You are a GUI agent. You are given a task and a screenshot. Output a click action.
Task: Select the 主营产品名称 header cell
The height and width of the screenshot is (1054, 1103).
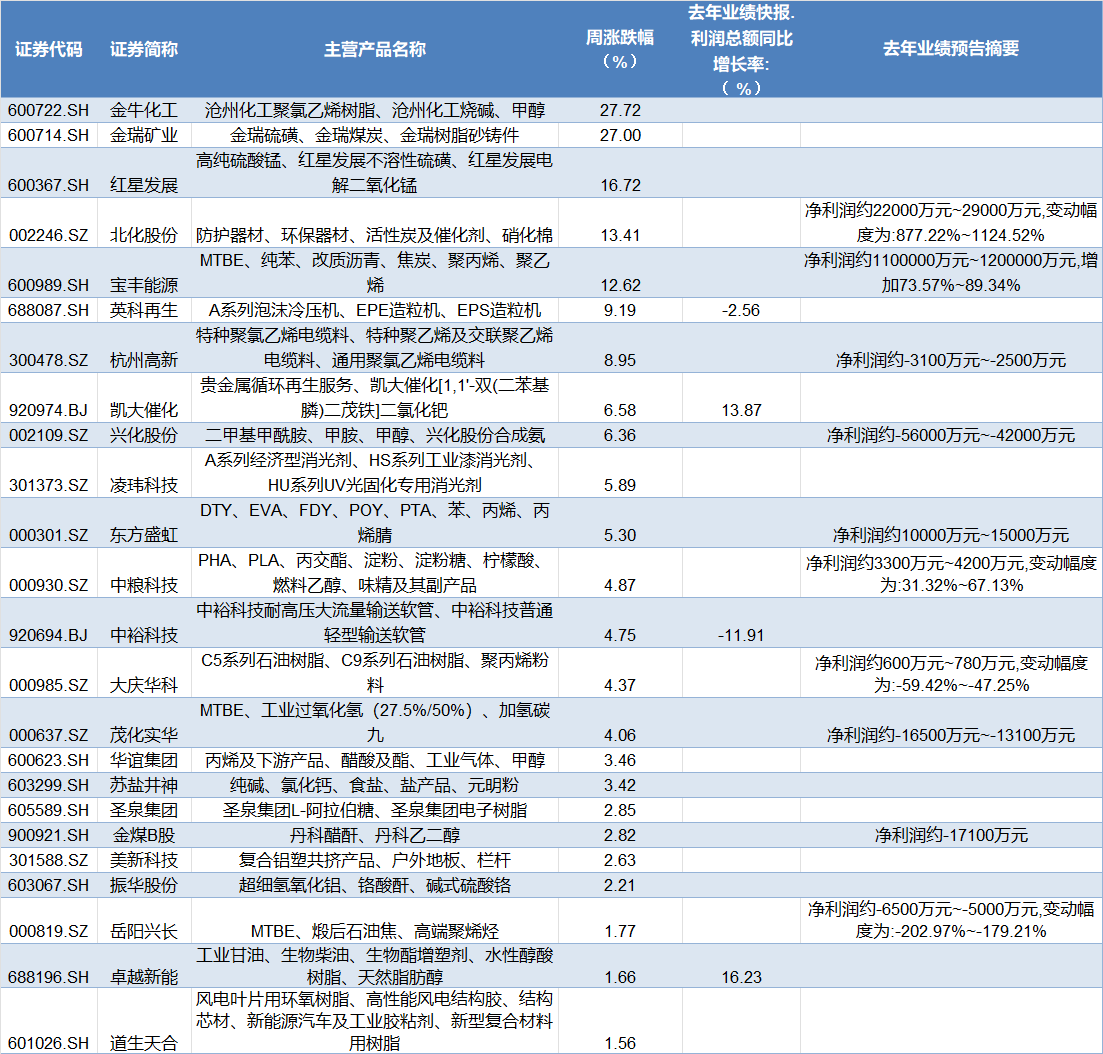coord(374,49)
